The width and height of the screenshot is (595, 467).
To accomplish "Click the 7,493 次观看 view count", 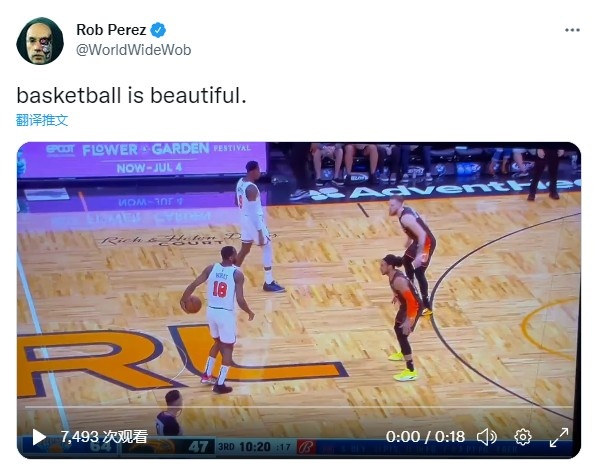I will point(104,437).
